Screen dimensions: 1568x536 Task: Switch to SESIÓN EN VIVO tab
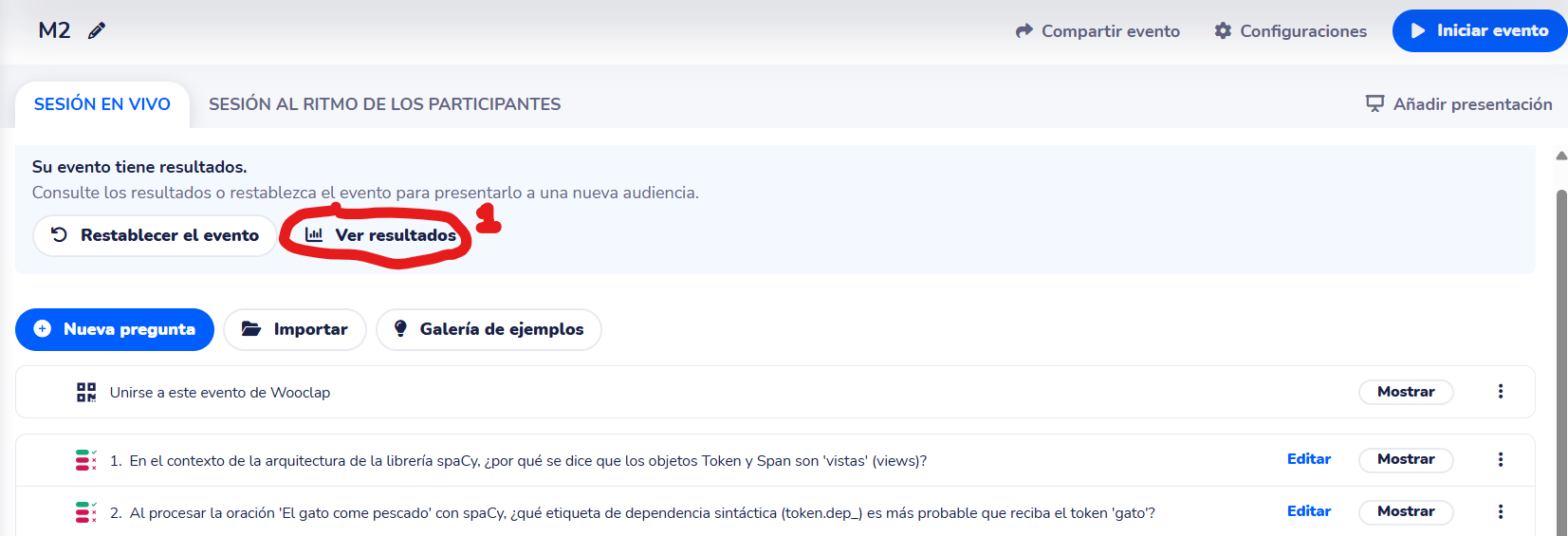(102, 104)
